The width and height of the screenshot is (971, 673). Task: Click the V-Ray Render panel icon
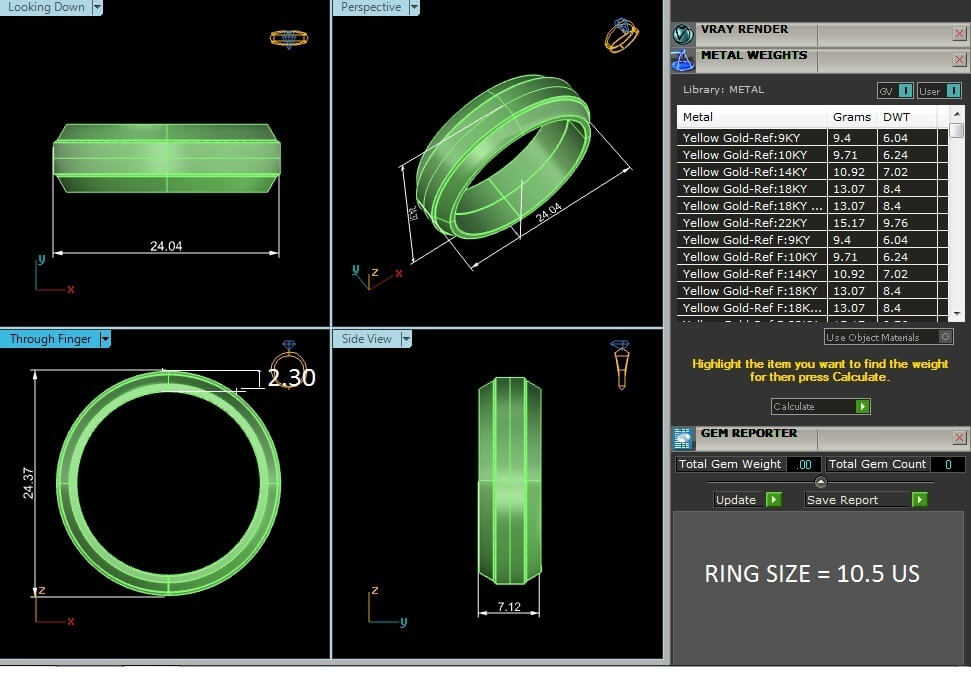[x=683, y=35]
